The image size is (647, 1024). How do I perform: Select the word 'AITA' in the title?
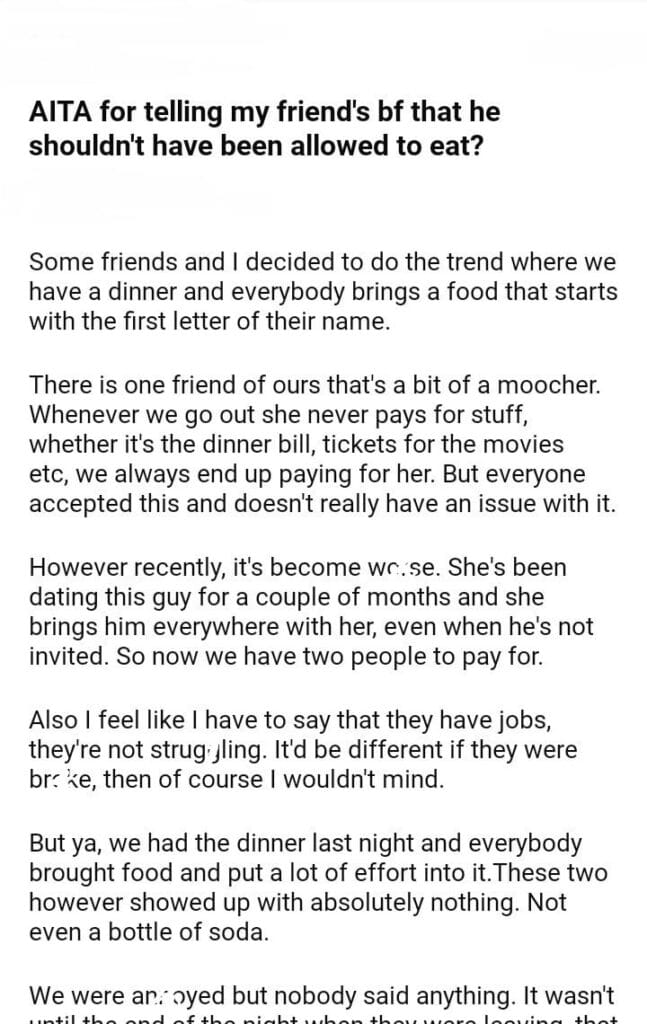(61, 112)
